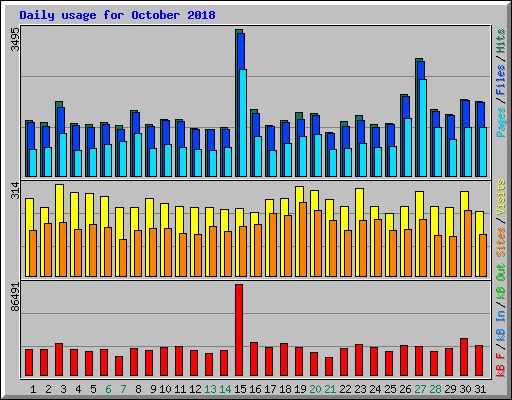Screen dimensions: 512x400
Task: Click day 19 on the x-axis
Action: coord(300,389)
